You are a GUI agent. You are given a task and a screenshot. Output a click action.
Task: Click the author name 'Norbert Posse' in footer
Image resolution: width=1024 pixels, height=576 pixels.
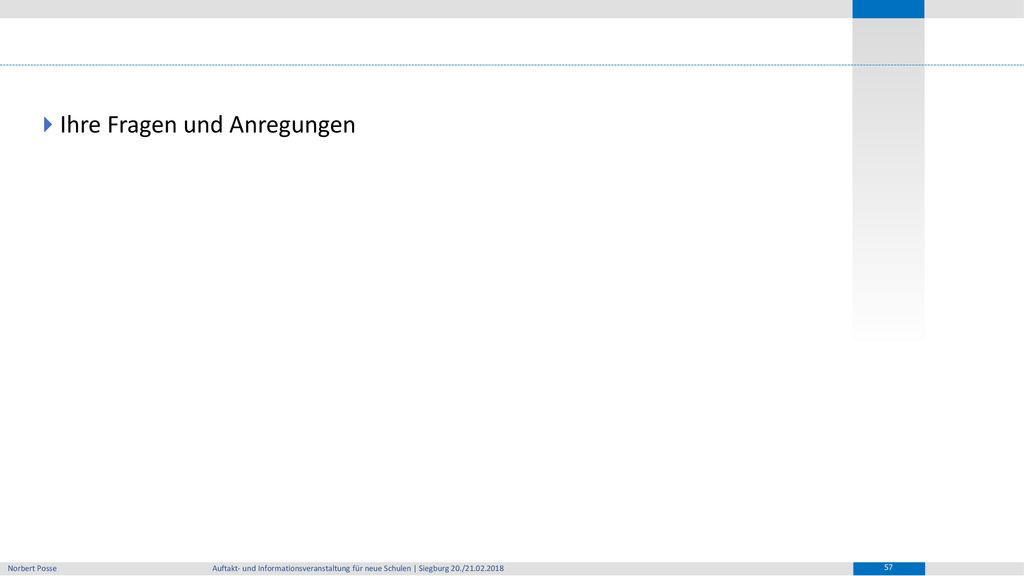point(32,568)
